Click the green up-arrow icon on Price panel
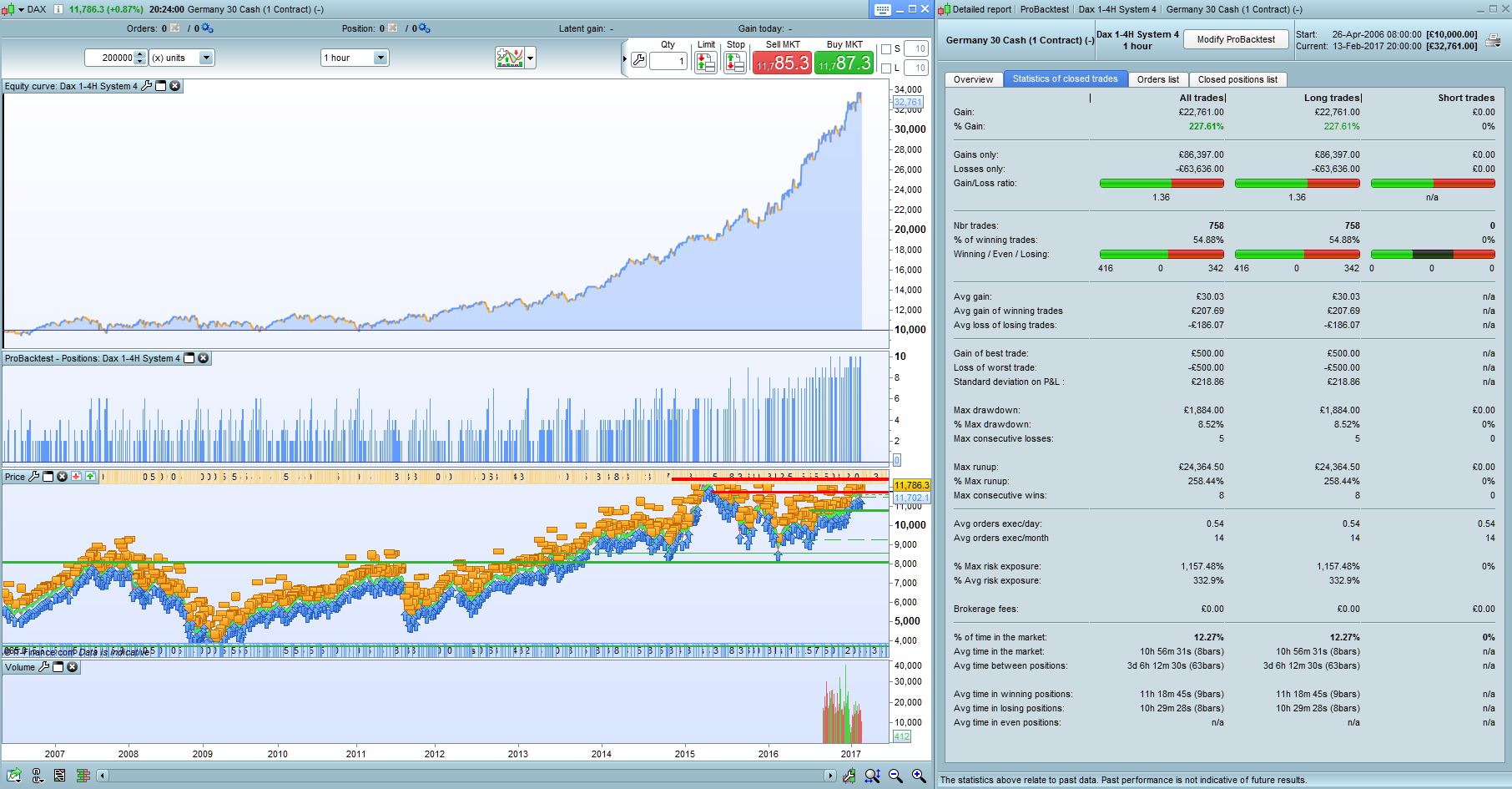 (x=90, y=476)
